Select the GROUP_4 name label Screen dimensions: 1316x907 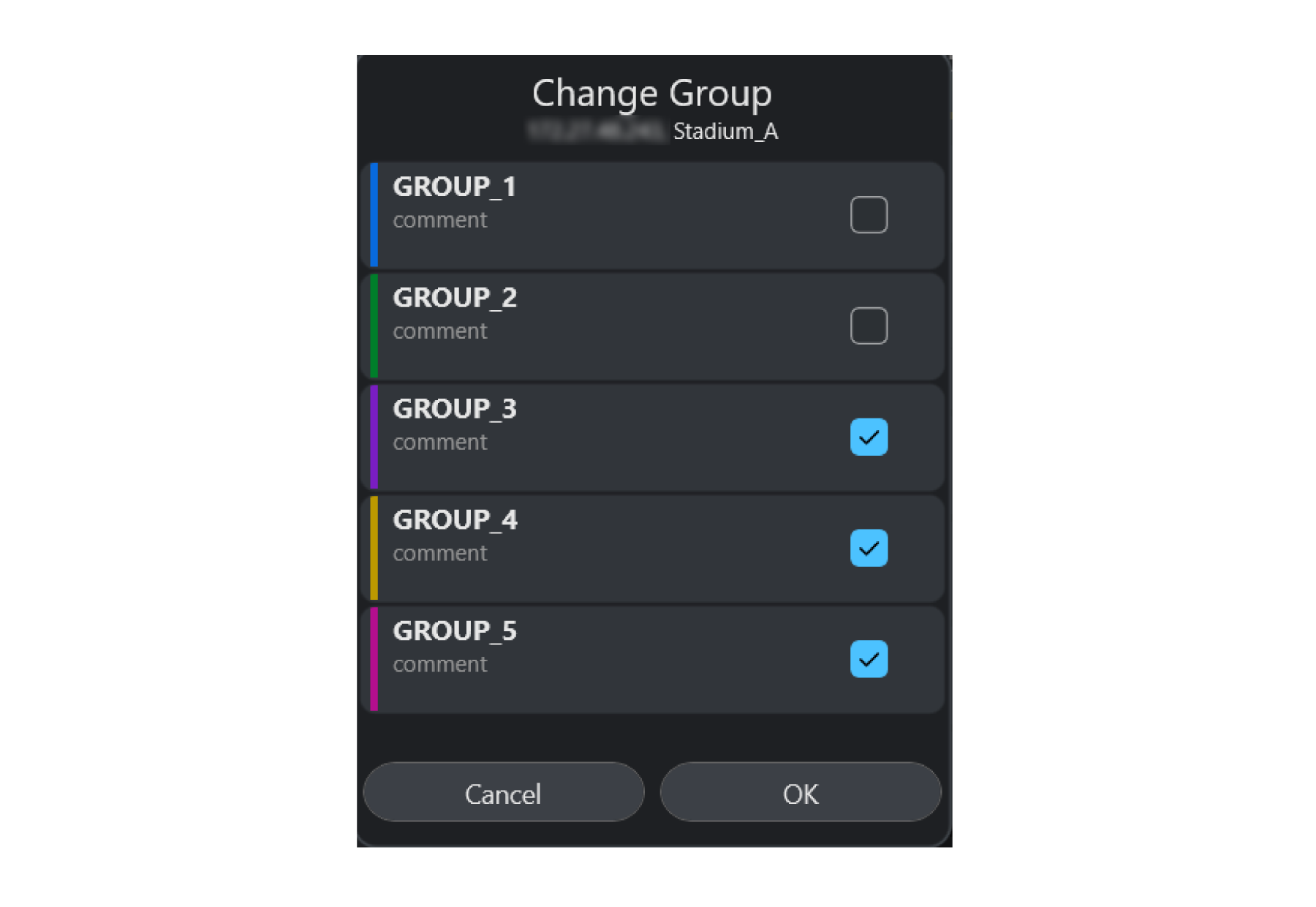[x=455, y=521]
